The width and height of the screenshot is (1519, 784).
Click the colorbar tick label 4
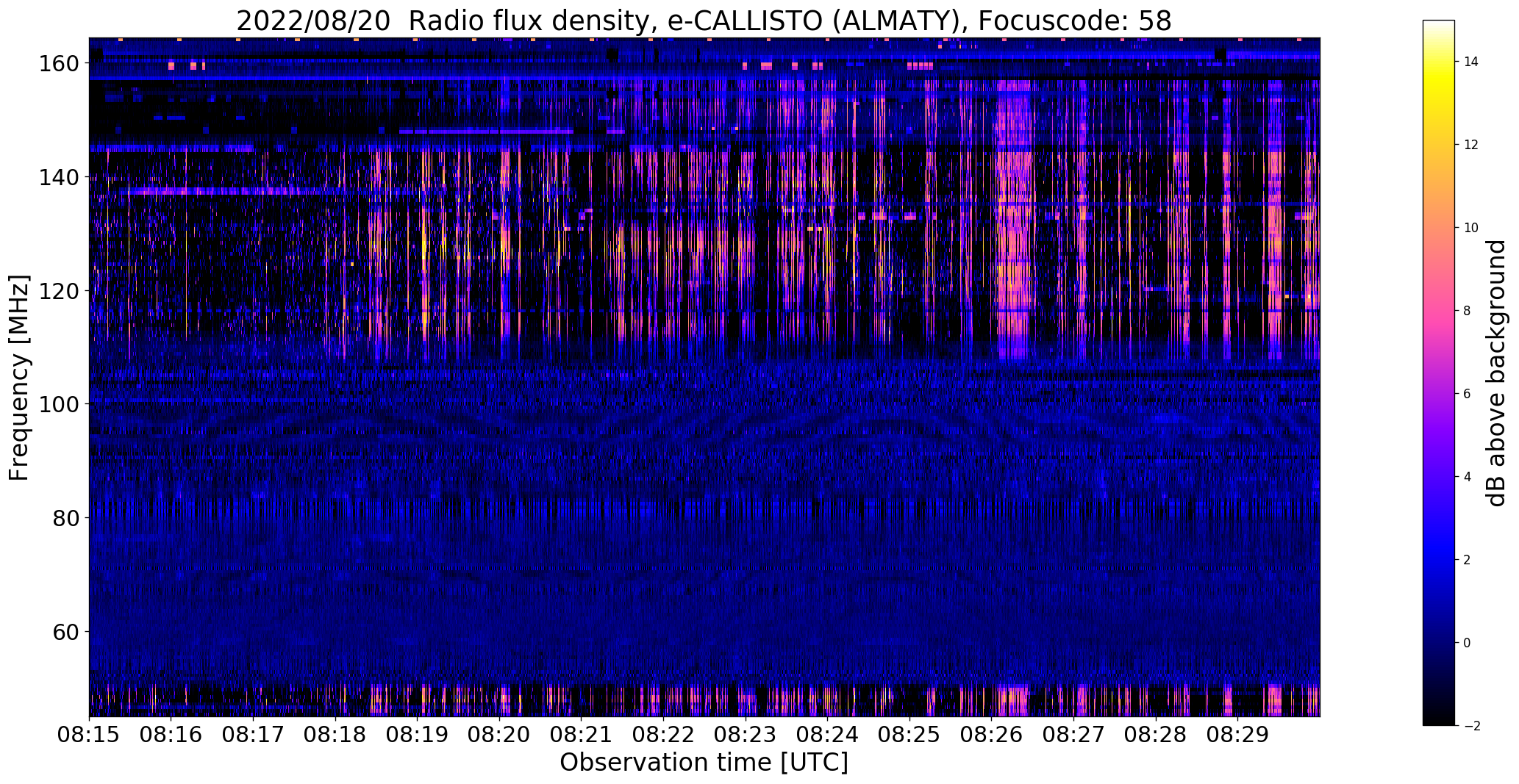[1468, 477]
